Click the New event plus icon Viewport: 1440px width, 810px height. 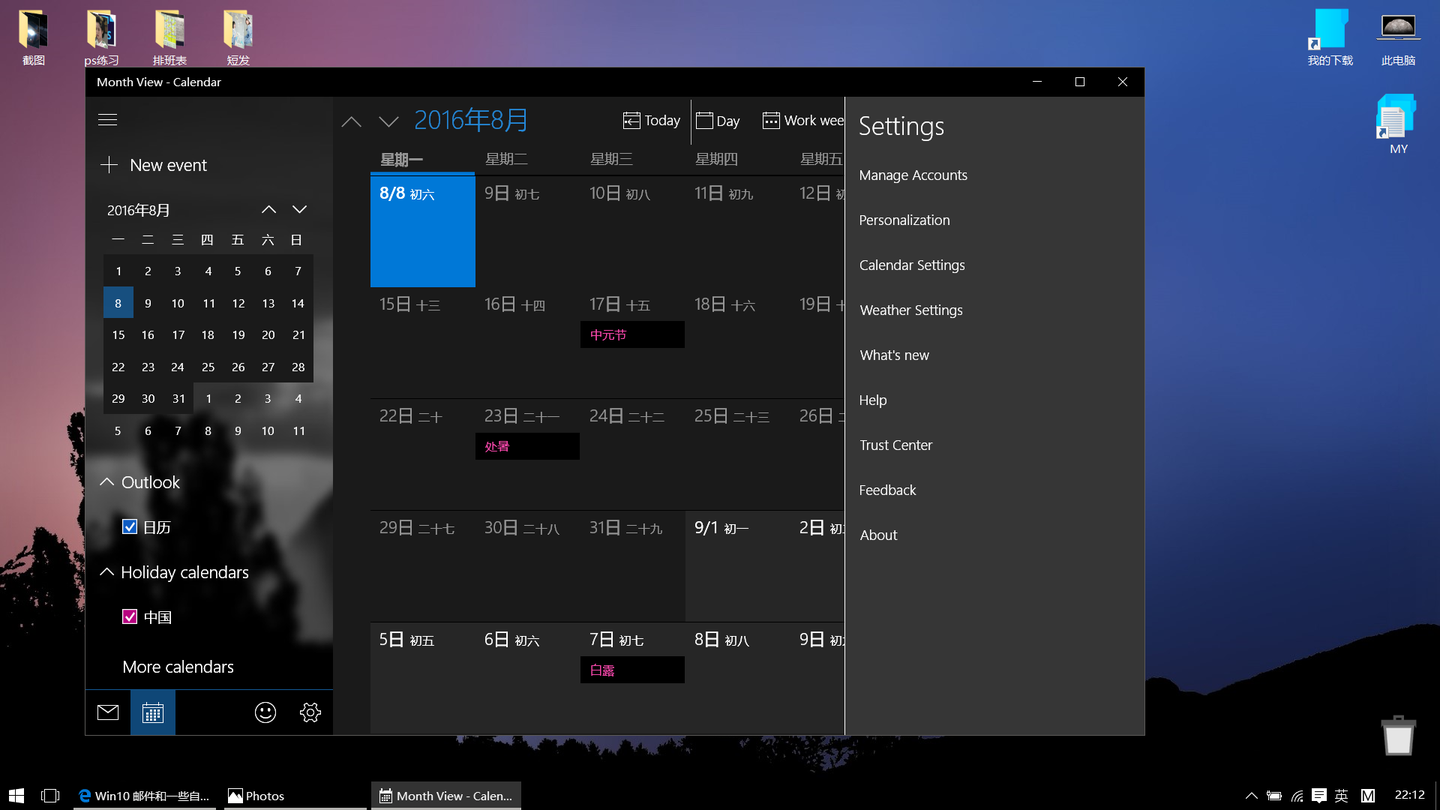point(109,165)
